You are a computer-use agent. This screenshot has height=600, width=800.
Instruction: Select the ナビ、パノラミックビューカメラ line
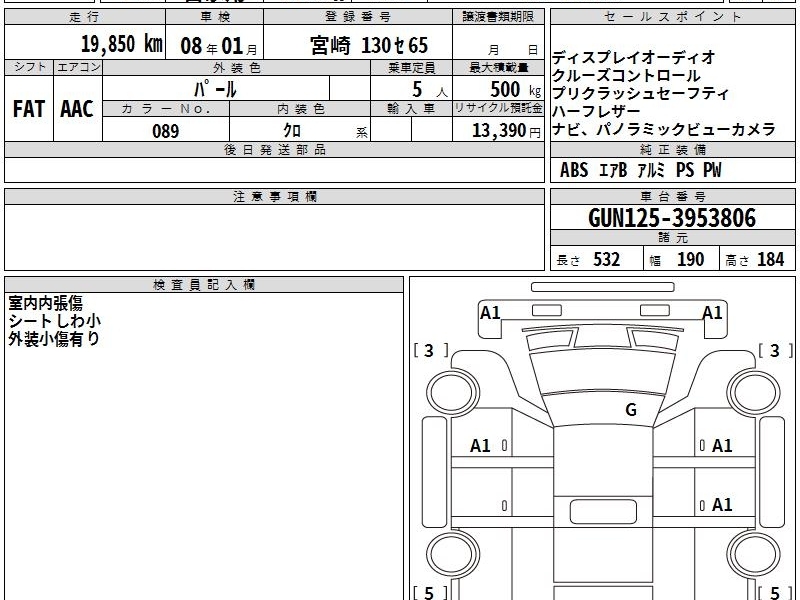pyautogui.click(x=664, y=130)
